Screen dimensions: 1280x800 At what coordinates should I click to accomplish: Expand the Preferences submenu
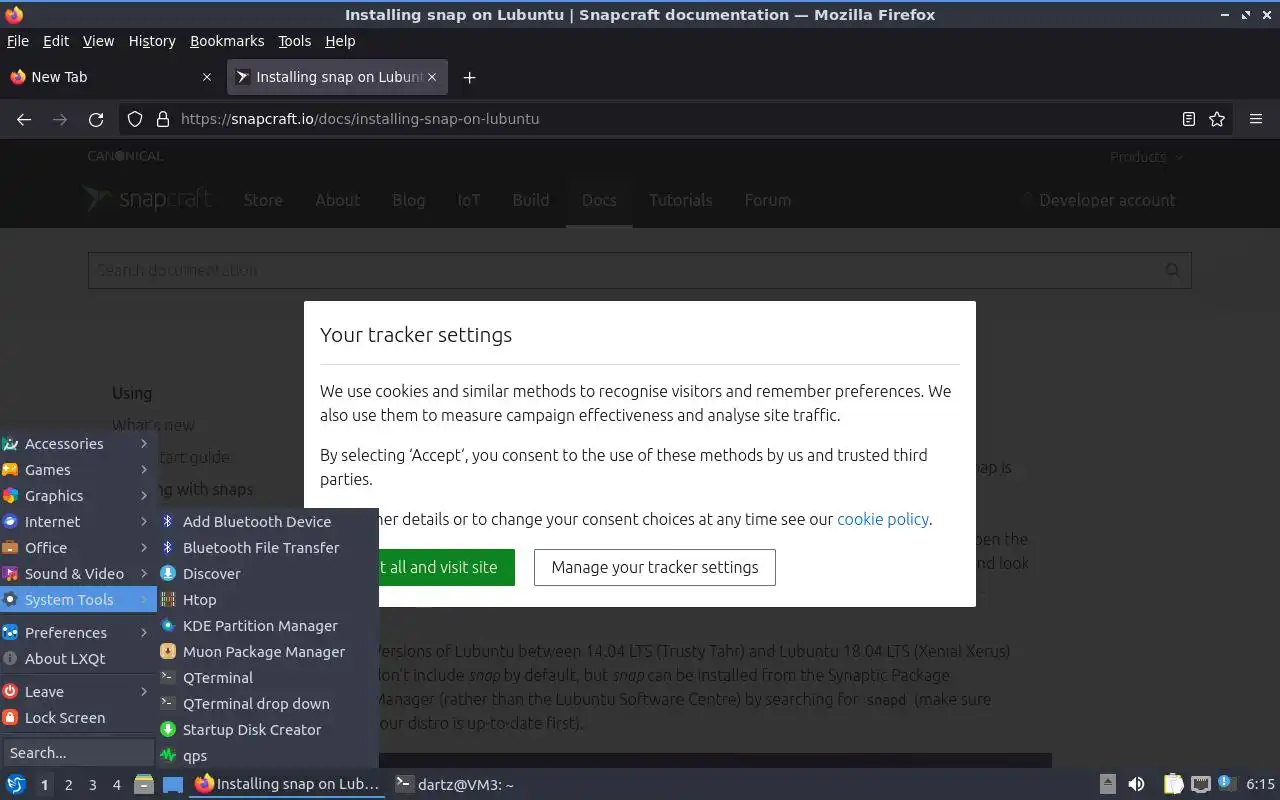pyautogui.click(x=78, y=632)
